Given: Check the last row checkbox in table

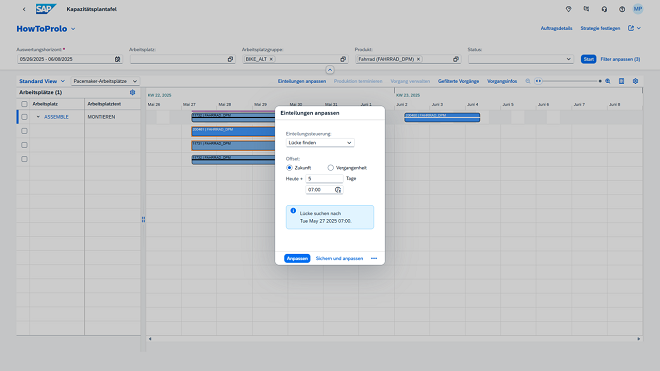Looking at the screenshot, I should point(24,159).
